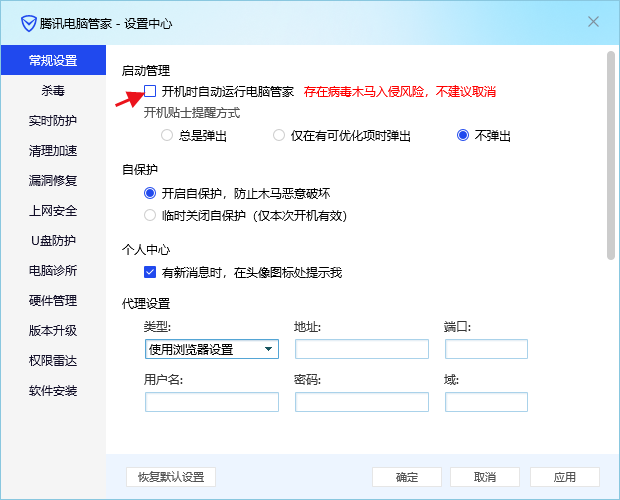Choose 仅在有可优化项时弹出 radio option

tap(279, 136)
